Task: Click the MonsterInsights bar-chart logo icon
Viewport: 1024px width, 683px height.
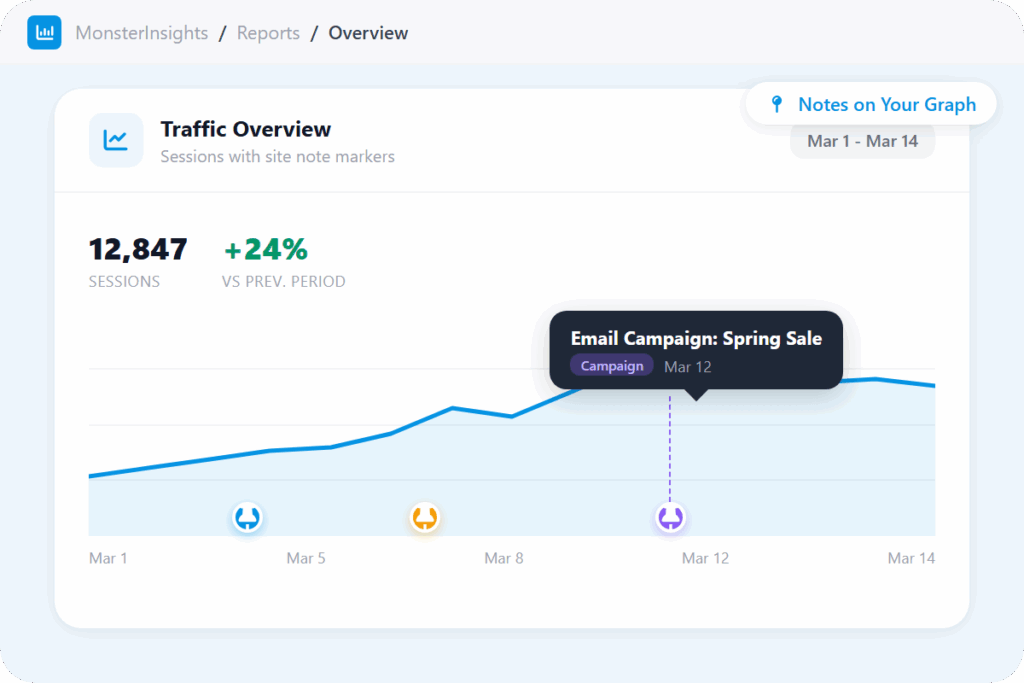Action: click(44, 33)
